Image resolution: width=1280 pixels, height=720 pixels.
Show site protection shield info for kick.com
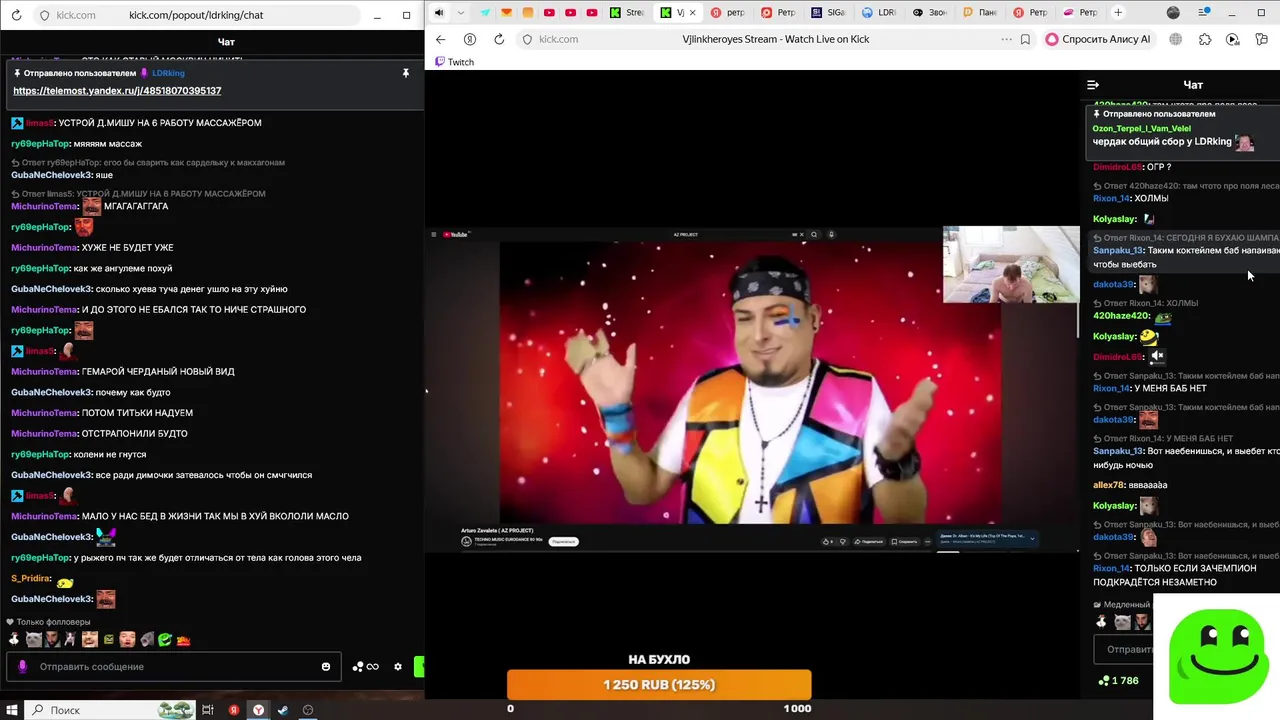(x=527, y=39)
